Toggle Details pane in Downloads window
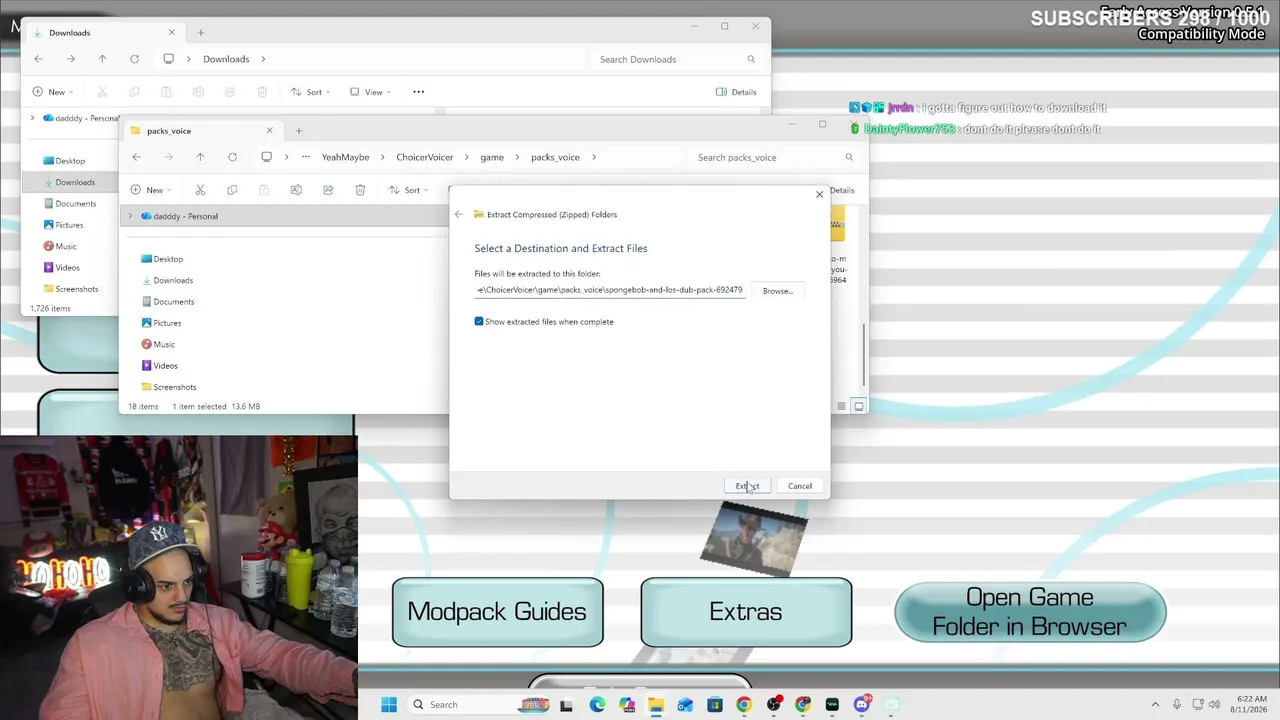Viewport: 1280px width, 720px height. 736,92
